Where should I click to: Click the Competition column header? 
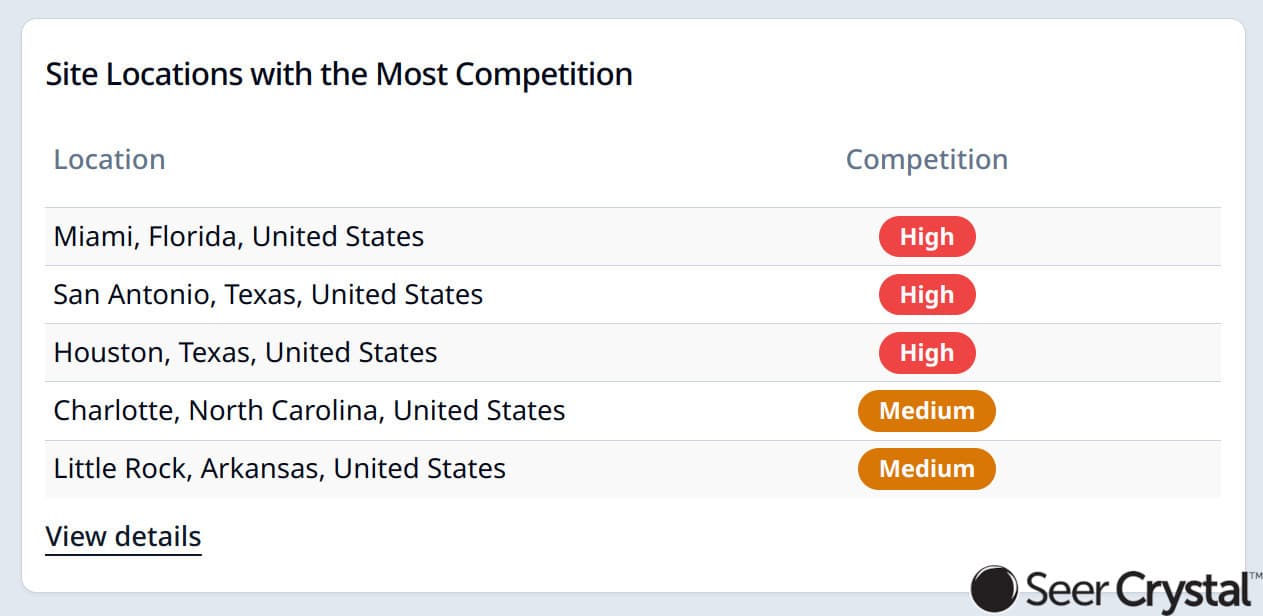point(927,160)
